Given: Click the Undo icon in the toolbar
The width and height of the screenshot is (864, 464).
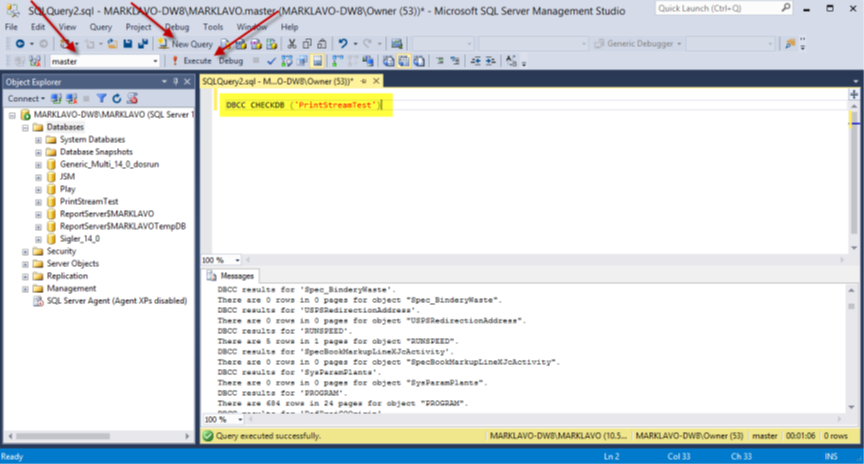Looking at the screenshot, I should pyautogui.click(x=343, y=44).
